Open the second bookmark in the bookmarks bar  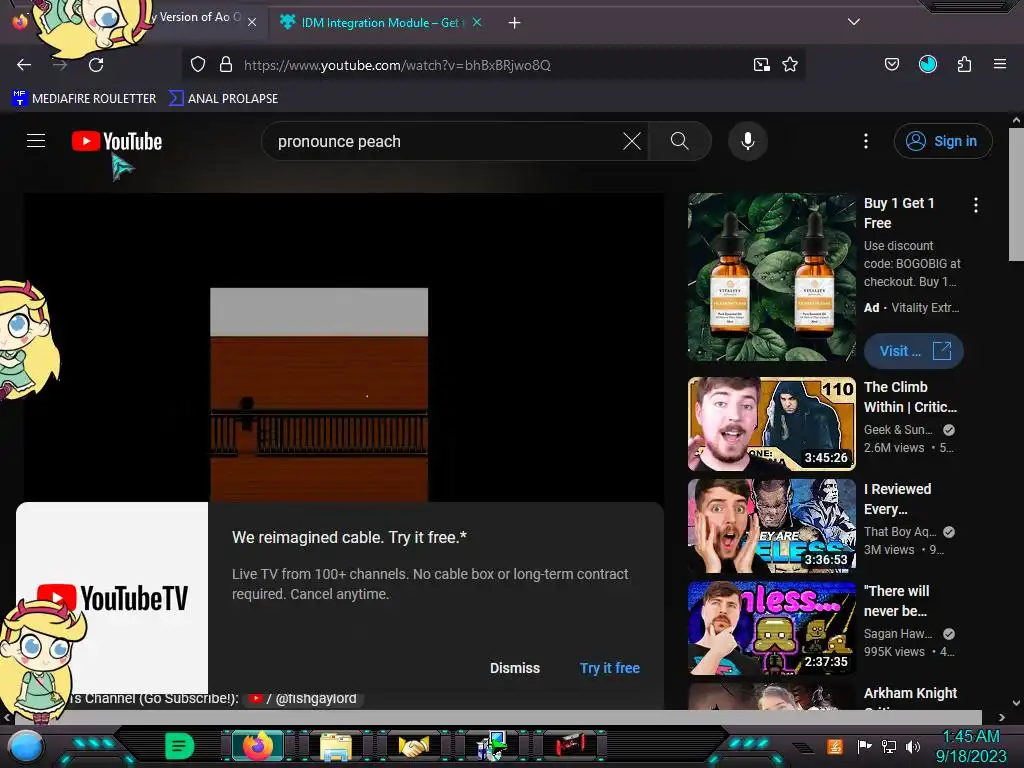[x=223, y=99]
